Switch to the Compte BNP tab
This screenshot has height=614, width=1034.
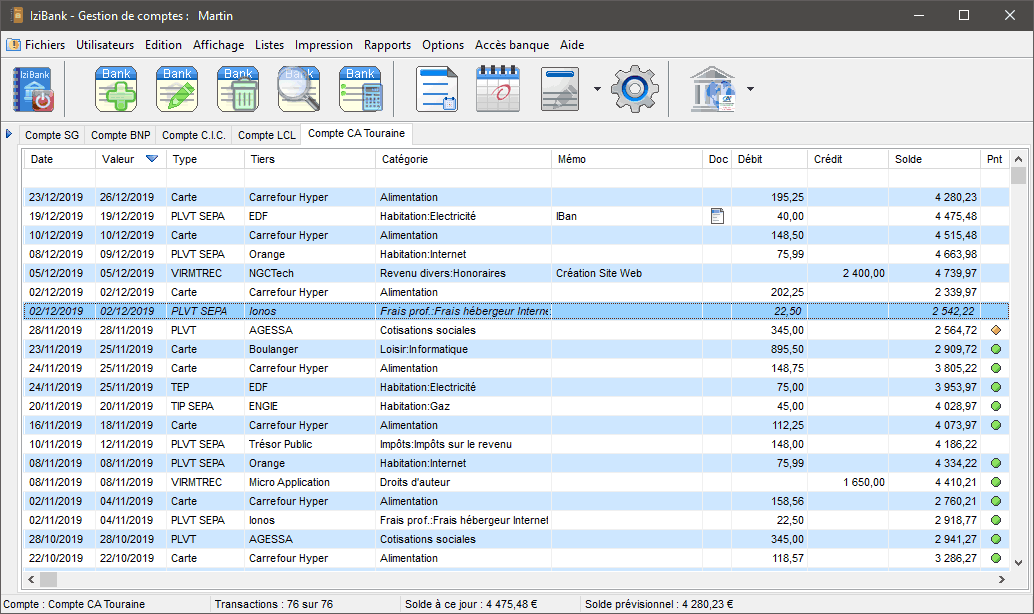pyautogui.click(x=119, y=135)
